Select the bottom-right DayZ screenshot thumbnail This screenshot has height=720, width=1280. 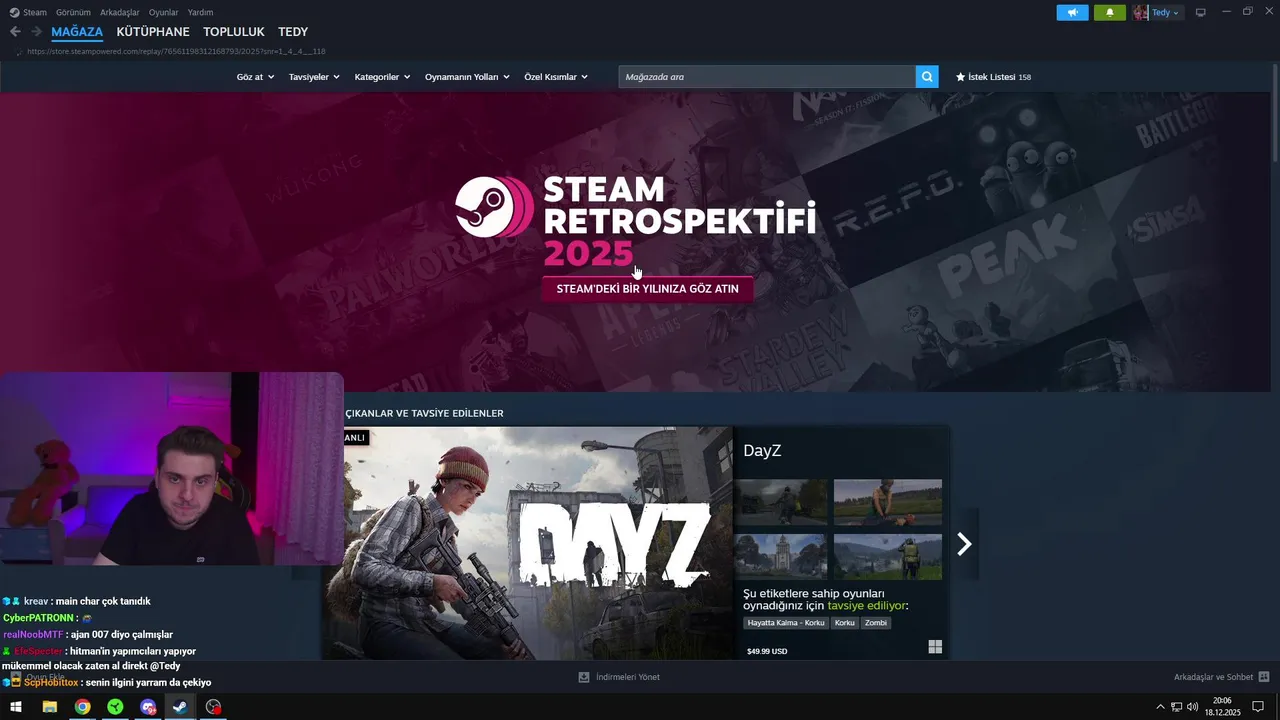pos(888,556)
